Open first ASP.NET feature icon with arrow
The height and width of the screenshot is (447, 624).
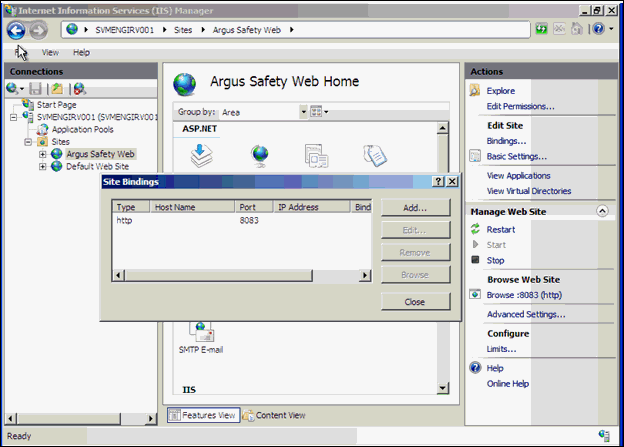tap(201, 156)
